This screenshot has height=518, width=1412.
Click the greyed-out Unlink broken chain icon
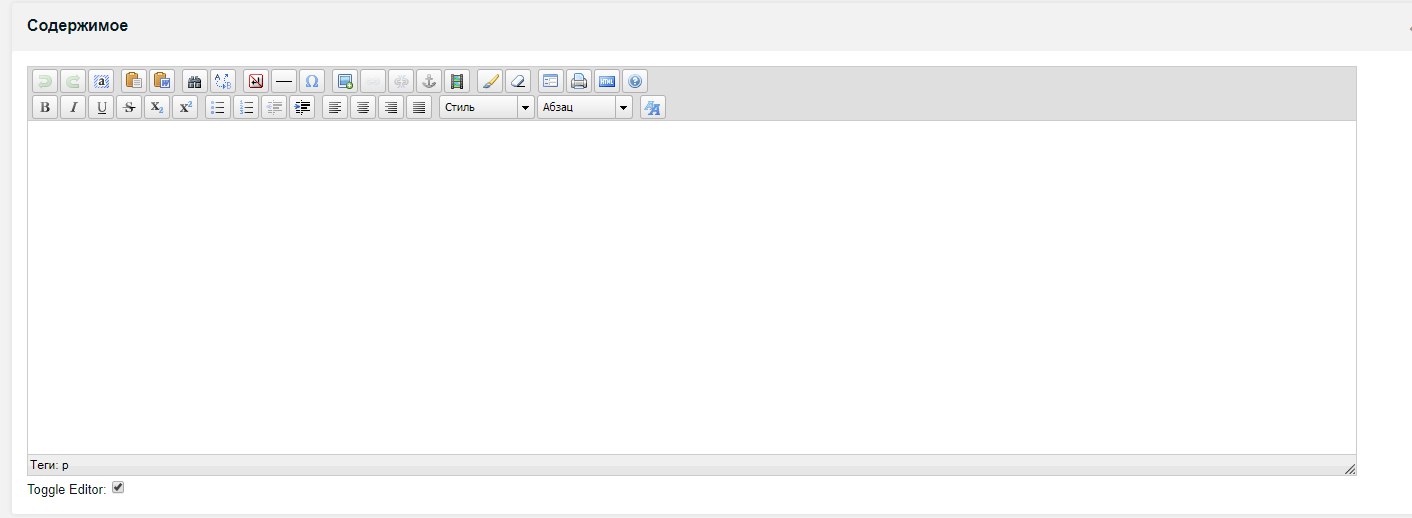click(401, 81)
